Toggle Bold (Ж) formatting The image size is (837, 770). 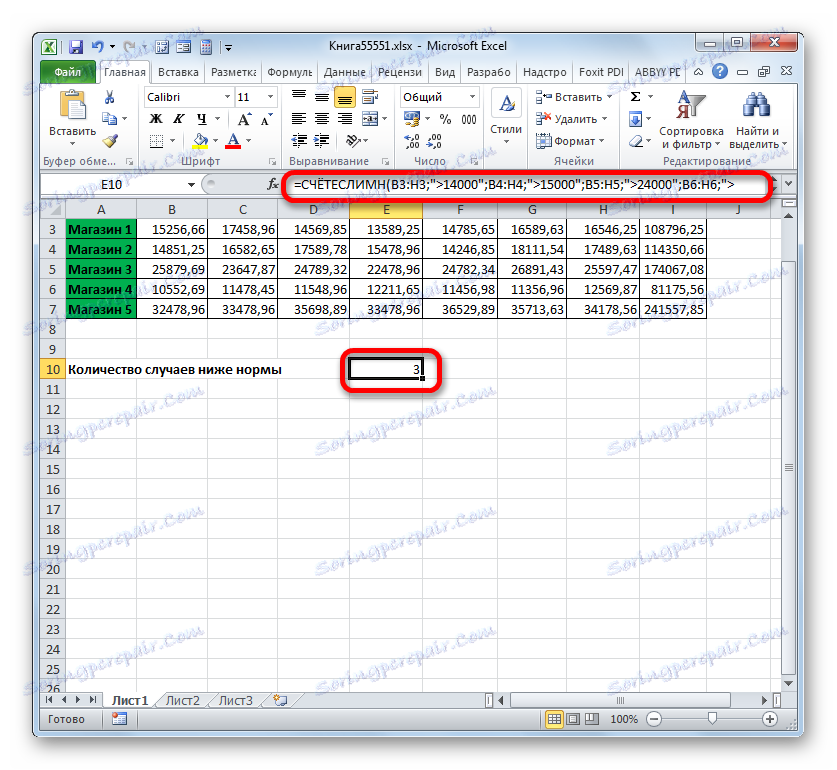(155, 119)
